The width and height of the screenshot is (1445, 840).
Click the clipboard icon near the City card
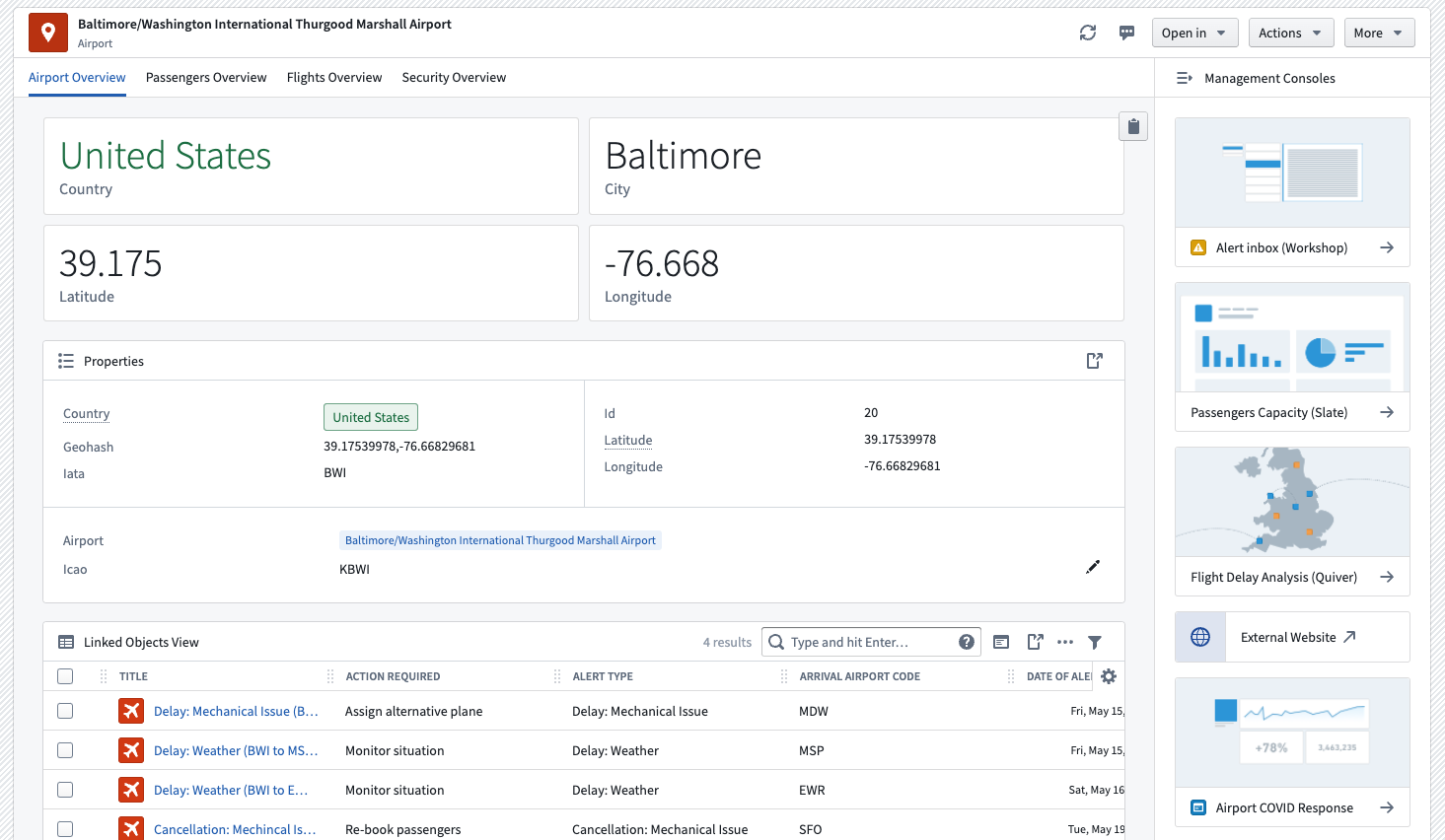[x=1133, y=126]
